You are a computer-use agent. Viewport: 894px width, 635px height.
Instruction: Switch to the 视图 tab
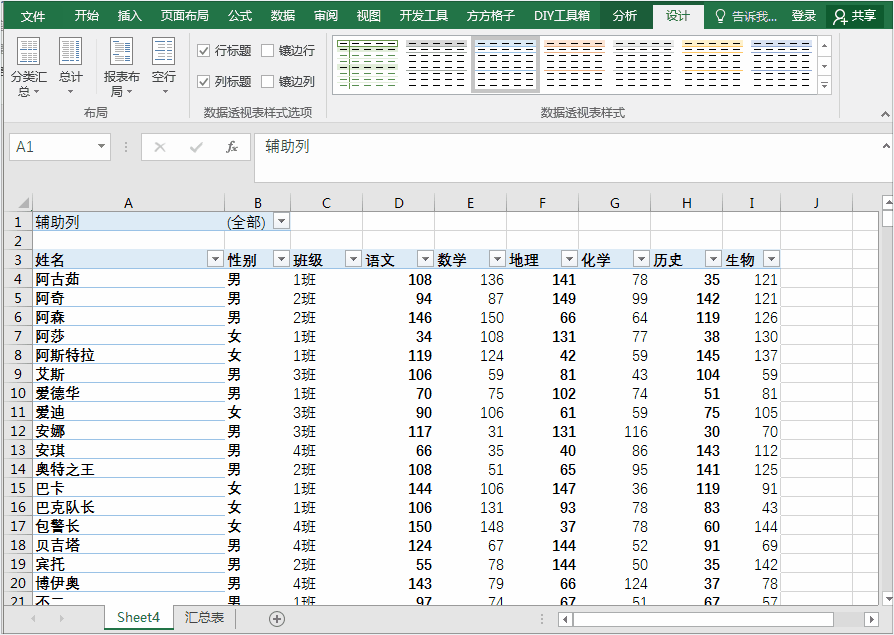click(368, 16)
